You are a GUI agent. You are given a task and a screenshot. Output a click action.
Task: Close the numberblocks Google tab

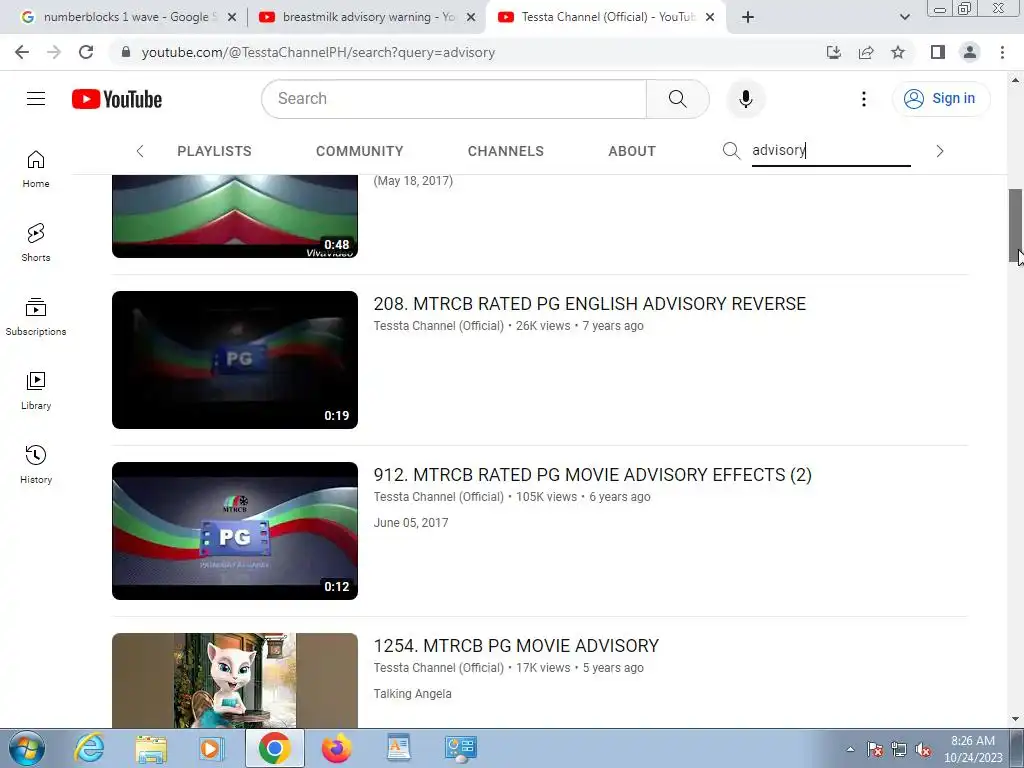[232, 18]
